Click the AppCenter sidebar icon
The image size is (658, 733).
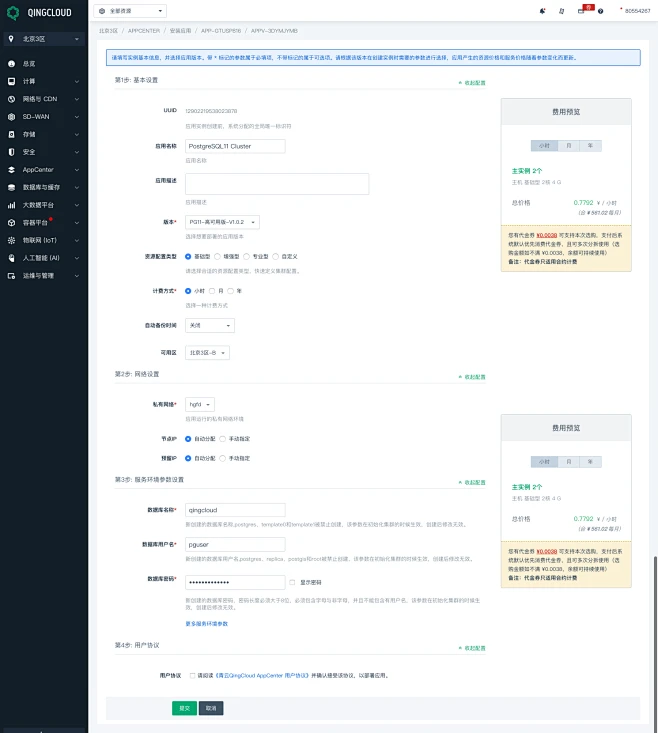tap(12, 170)
